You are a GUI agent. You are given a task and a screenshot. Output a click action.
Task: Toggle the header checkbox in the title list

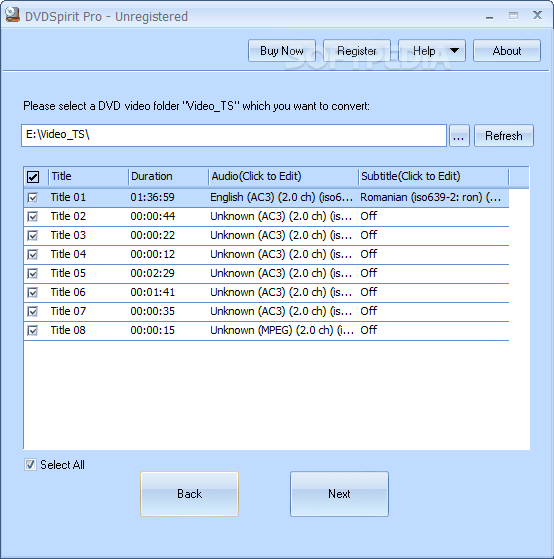click(x=33, y=176)
